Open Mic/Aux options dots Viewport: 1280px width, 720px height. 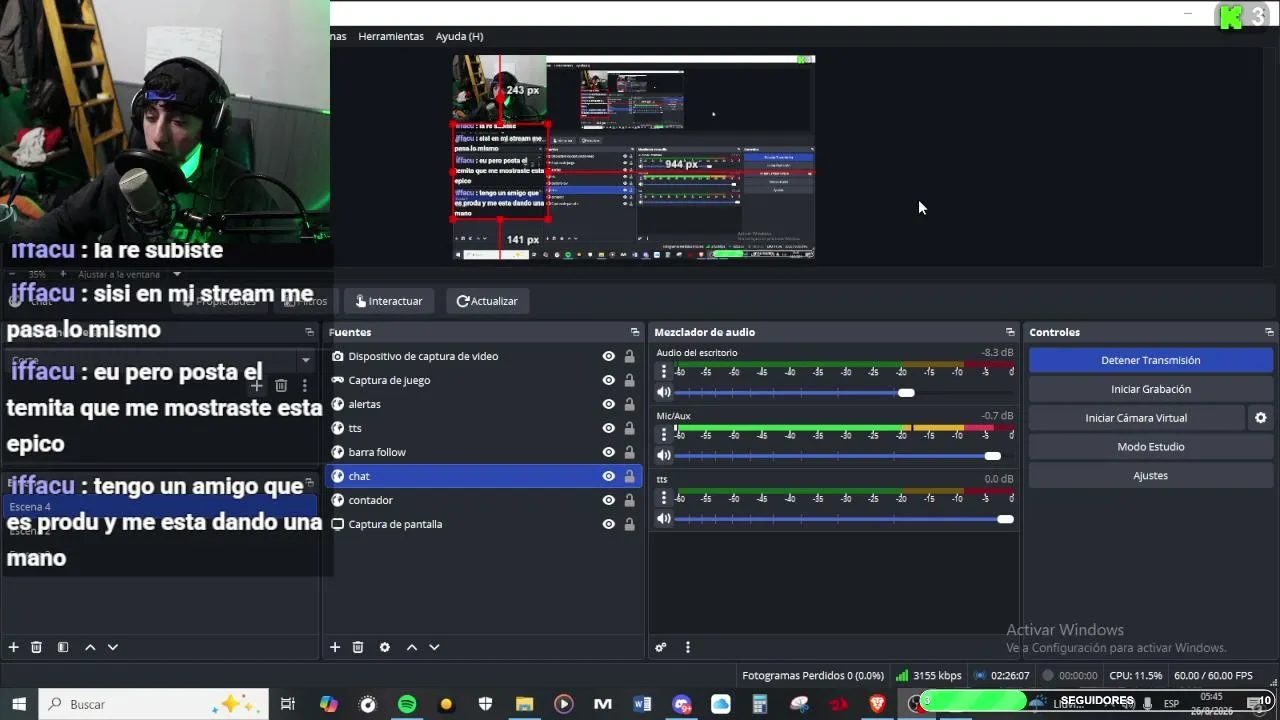coord(663,434)
